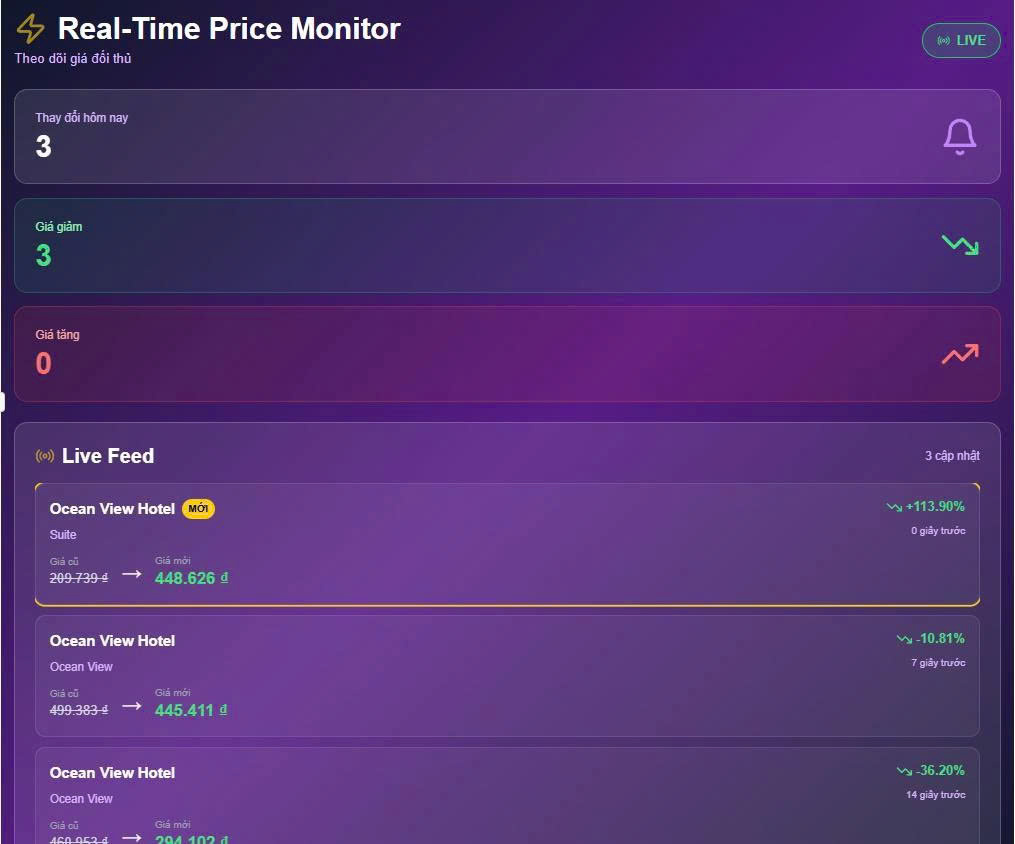The height and width of the screenshot is (844, 1015).
Task: Click the lightning bolt logo icon
Action: (31, 29)
